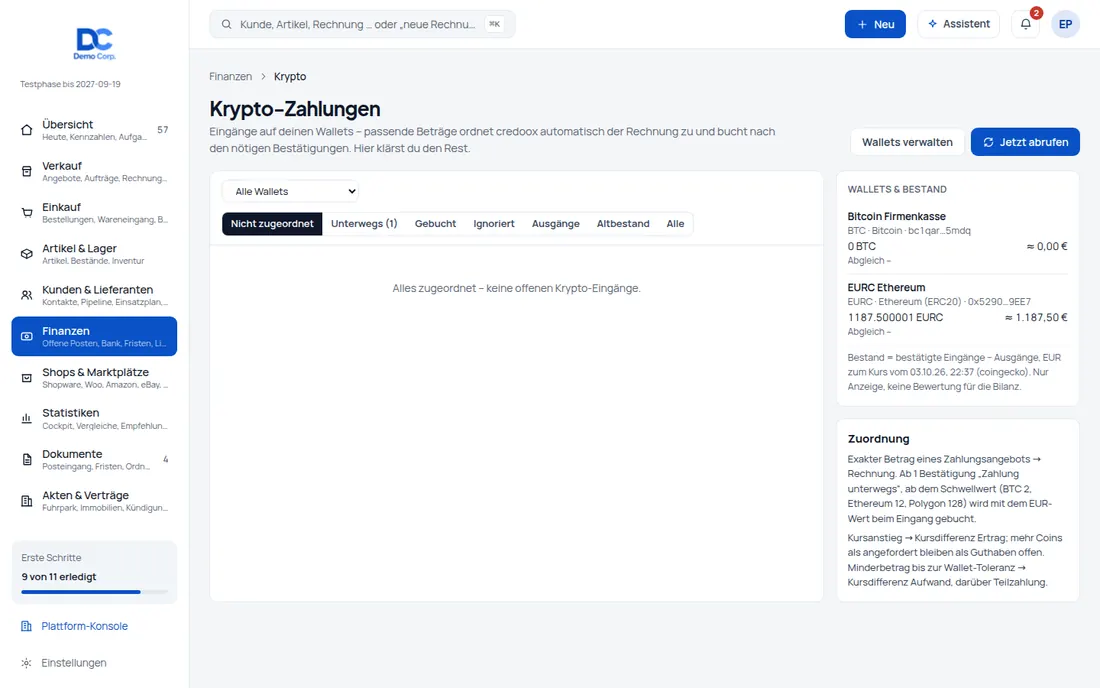Click the Übersicht home icon
Viewport: 1100px width, 688px height.
(x=27, y=130)
